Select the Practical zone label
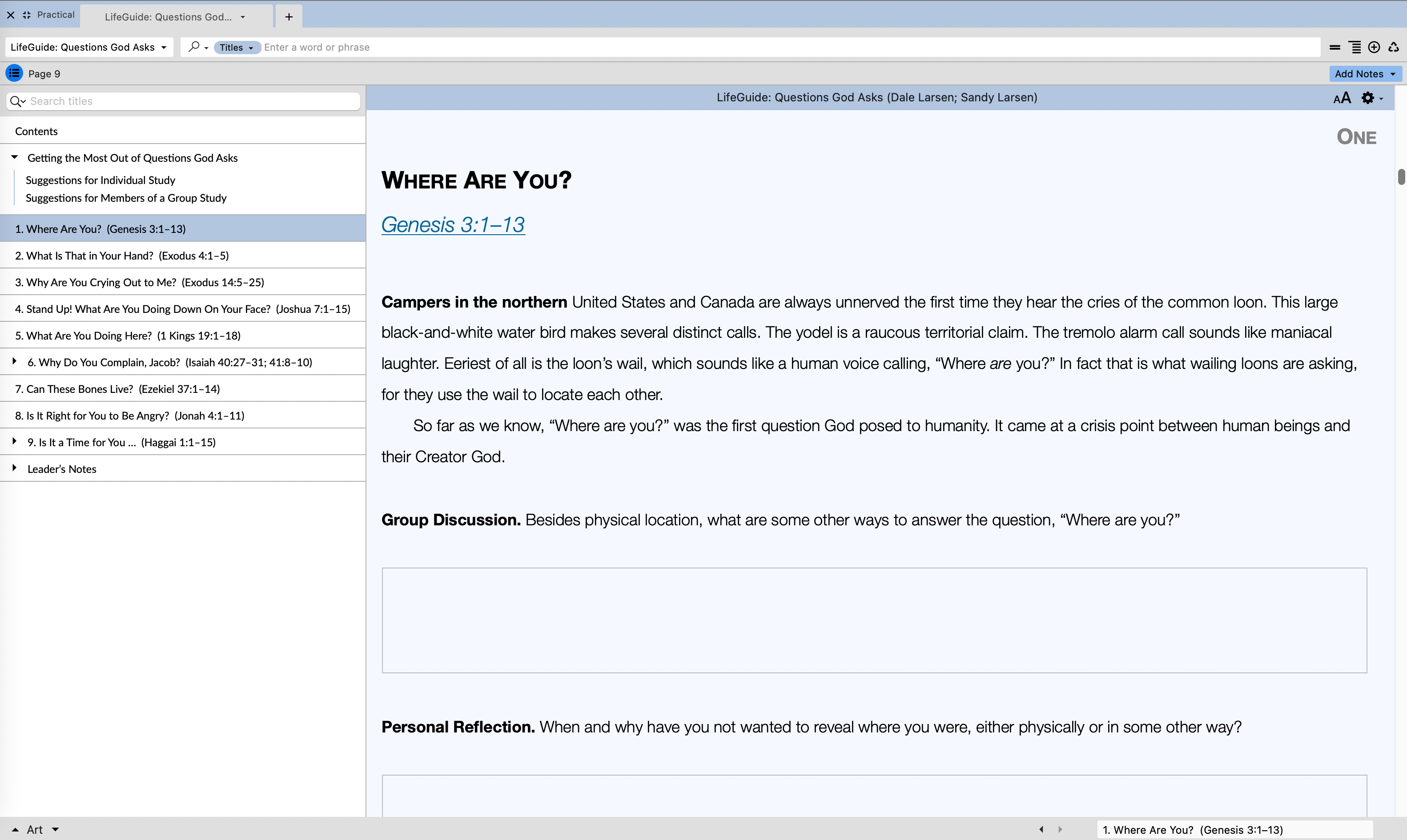Screen dimensions: 1407x840 click(x=56, y=15)
